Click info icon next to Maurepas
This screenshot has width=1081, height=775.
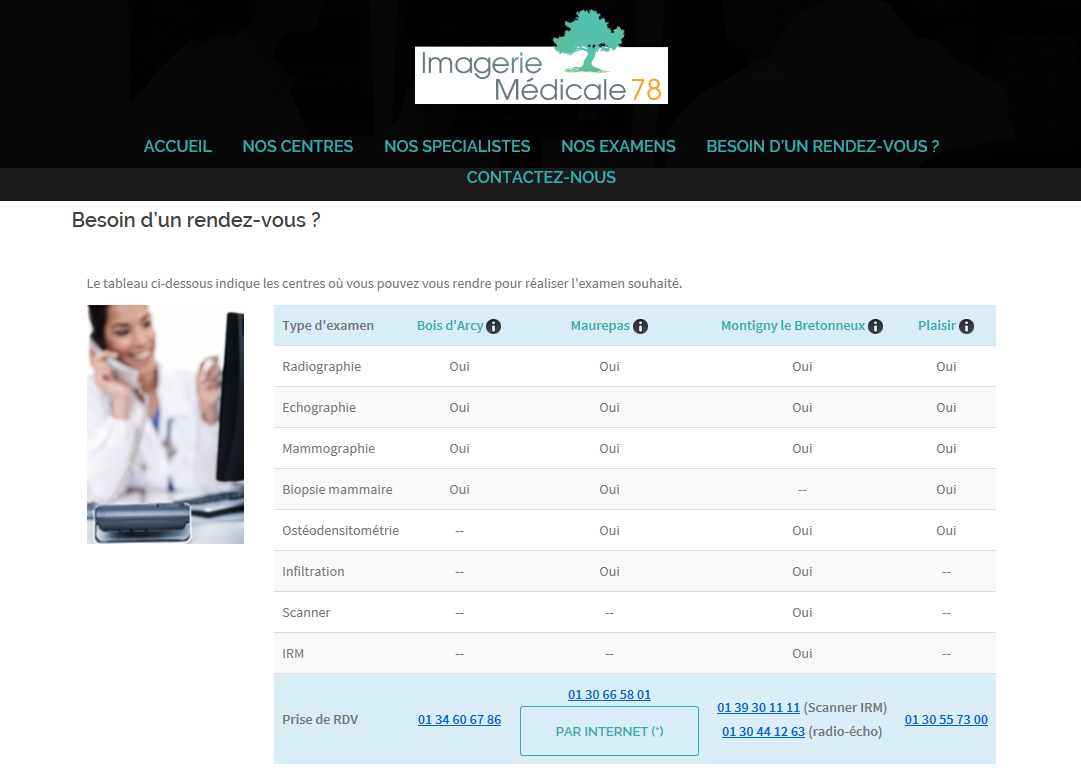640,326
